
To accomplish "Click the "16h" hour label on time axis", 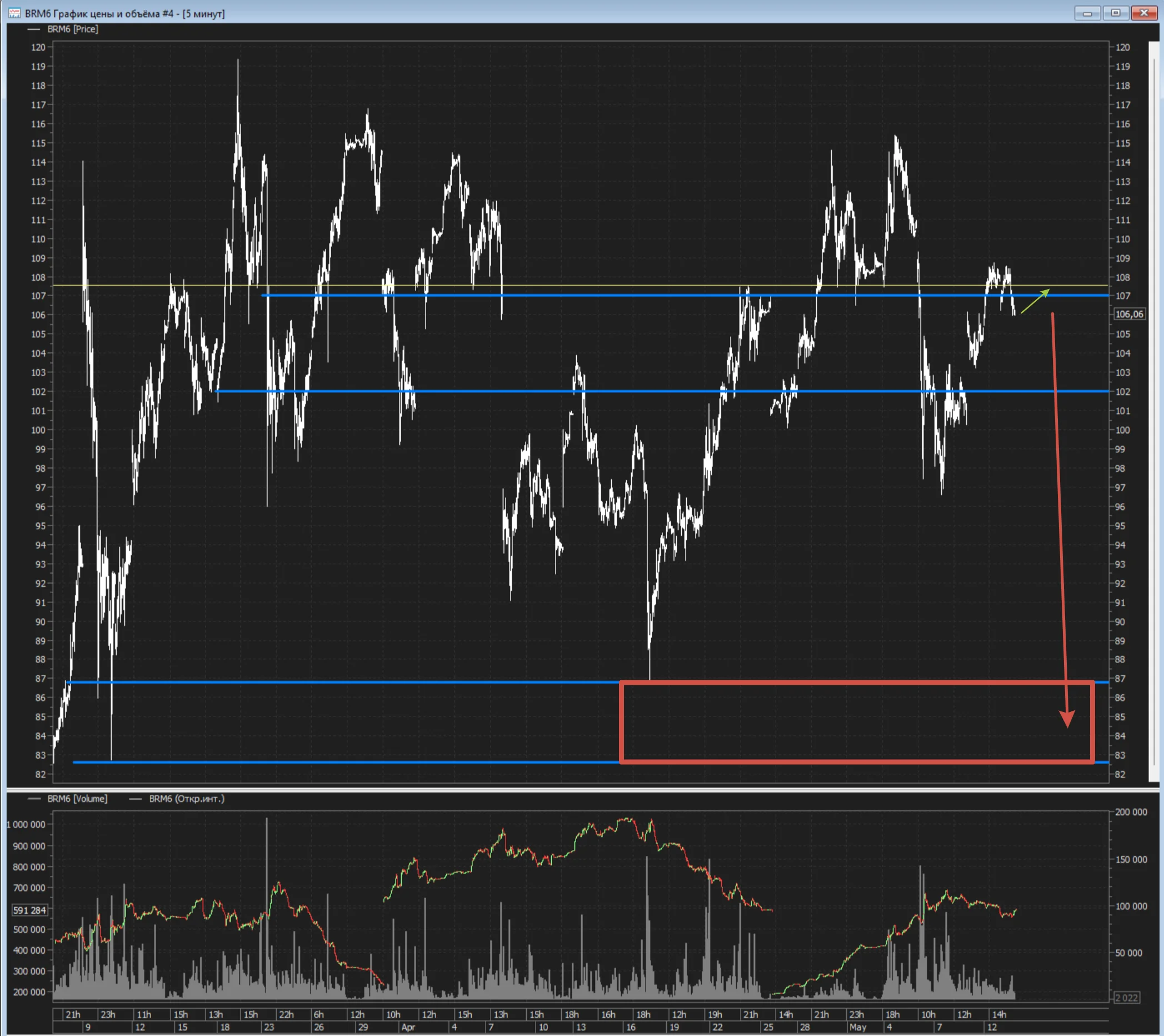I will coord(608,1014).
